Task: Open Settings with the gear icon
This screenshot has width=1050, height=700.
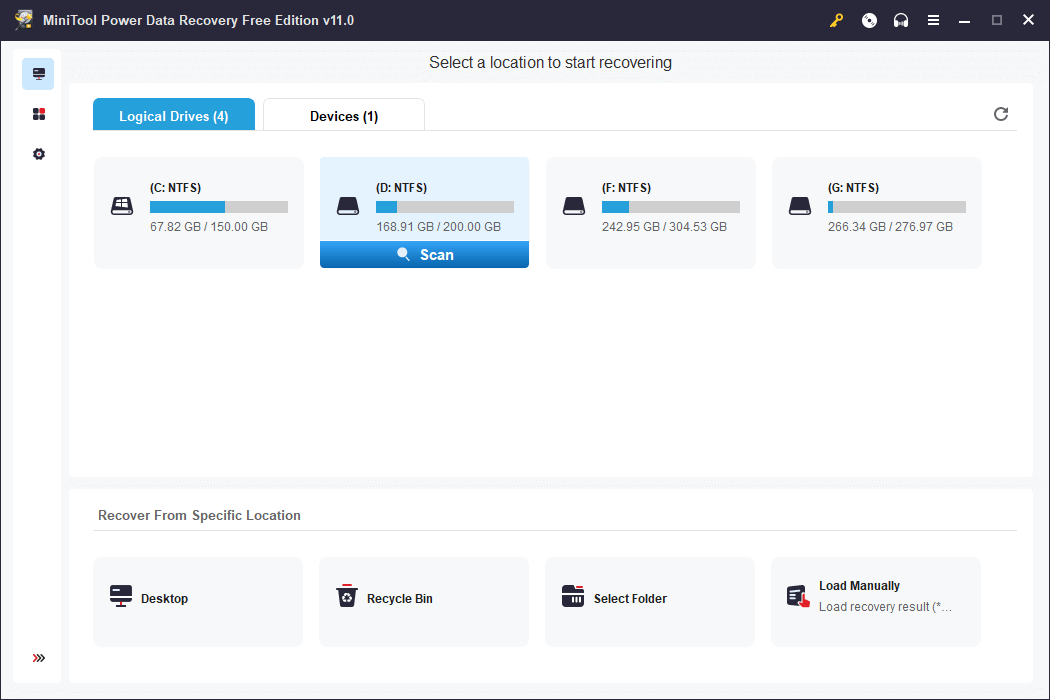Action: 38,153
